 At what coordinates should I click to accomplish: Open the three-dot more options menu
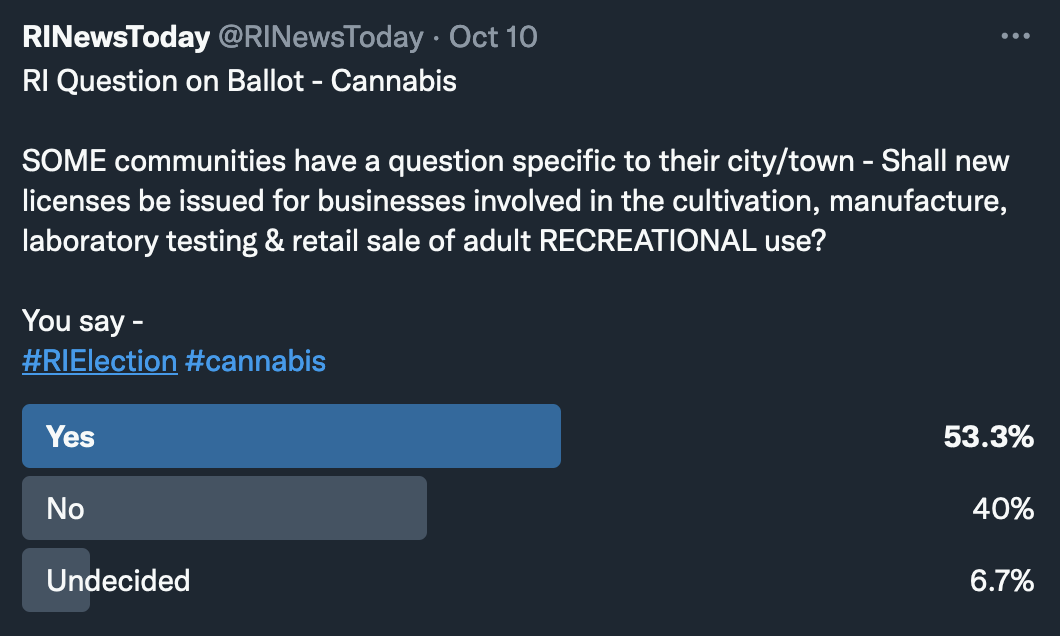[1014, 37]
